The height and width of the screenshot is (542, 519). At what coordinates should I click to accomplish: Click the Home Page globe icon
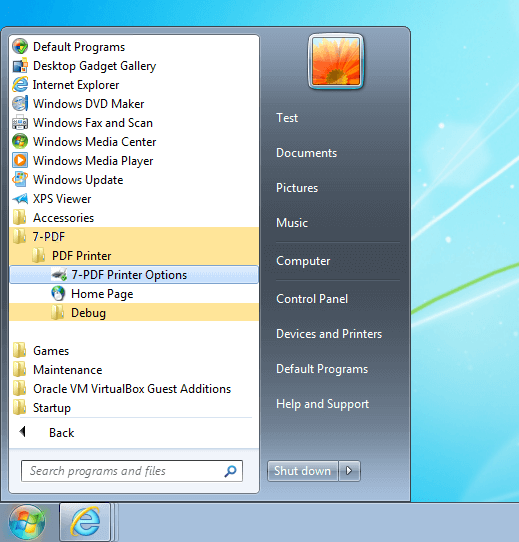(58, 293)
